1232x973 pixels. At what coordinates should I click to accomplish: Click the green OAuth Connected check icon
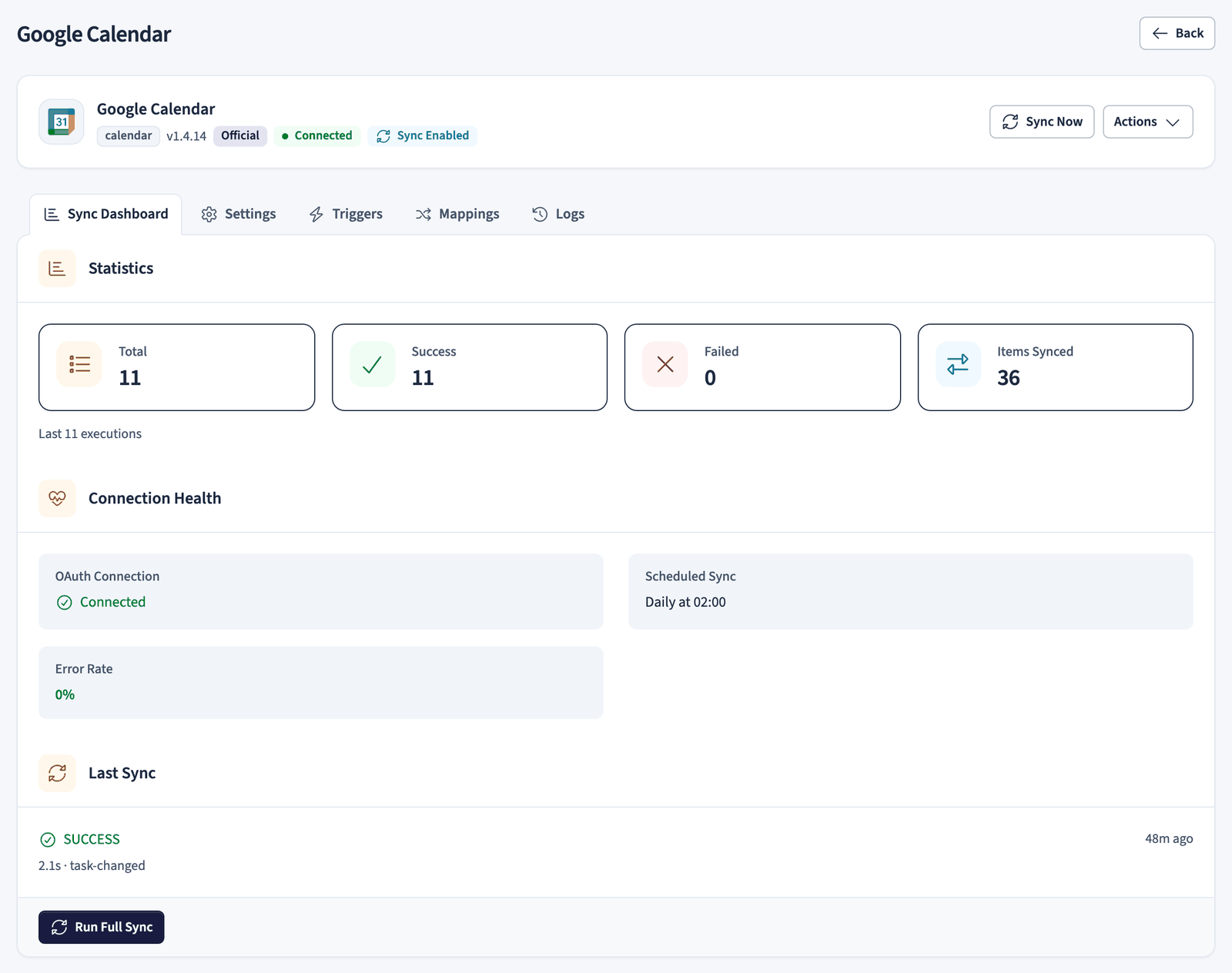point(65,602)
